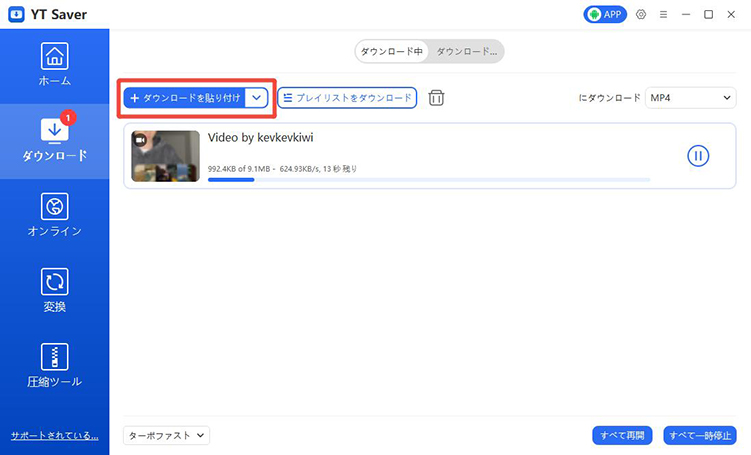751x455 pixels.
Task: Click the YT Saver logo icon
Action: 16,14
